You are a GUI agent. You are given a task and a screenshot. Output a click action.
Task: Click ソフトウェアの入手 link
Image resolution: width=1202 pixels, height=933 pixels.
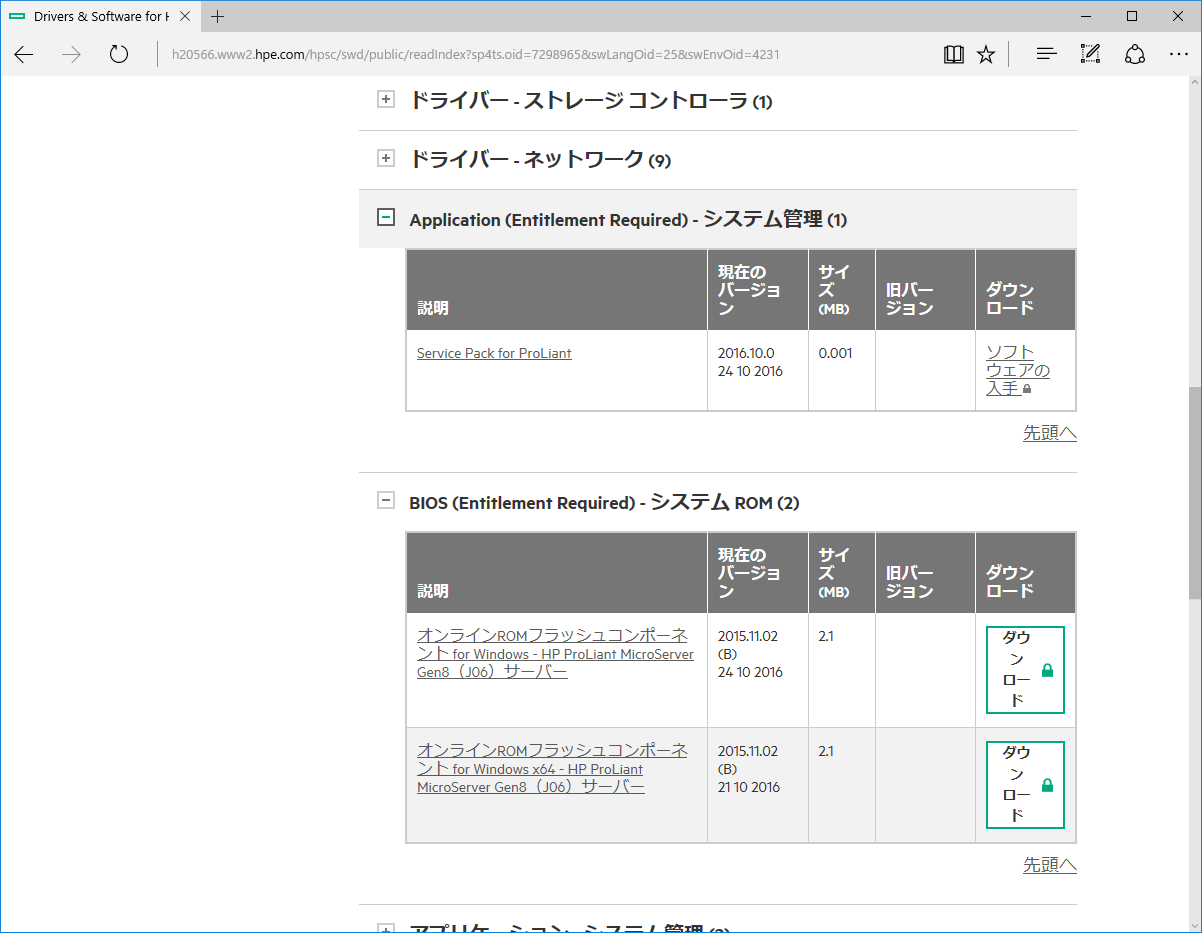(1018, 370)
